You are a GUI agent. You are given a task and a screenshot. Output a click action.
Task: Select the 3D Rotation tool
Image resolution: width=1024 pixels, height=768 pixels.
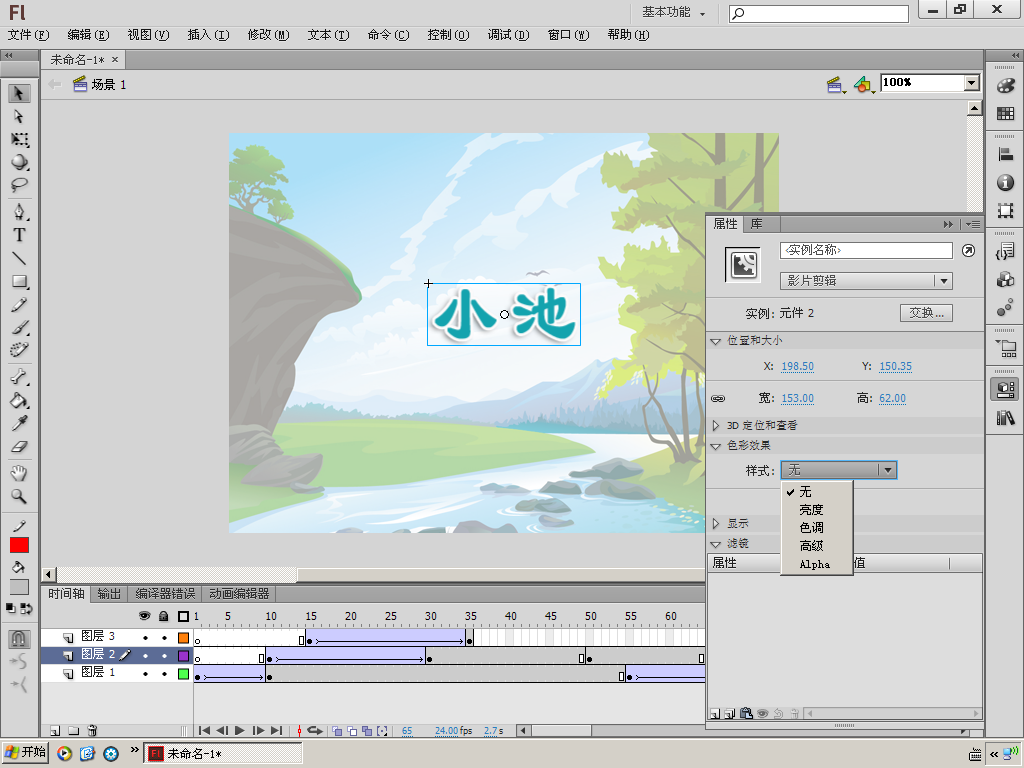19,162
